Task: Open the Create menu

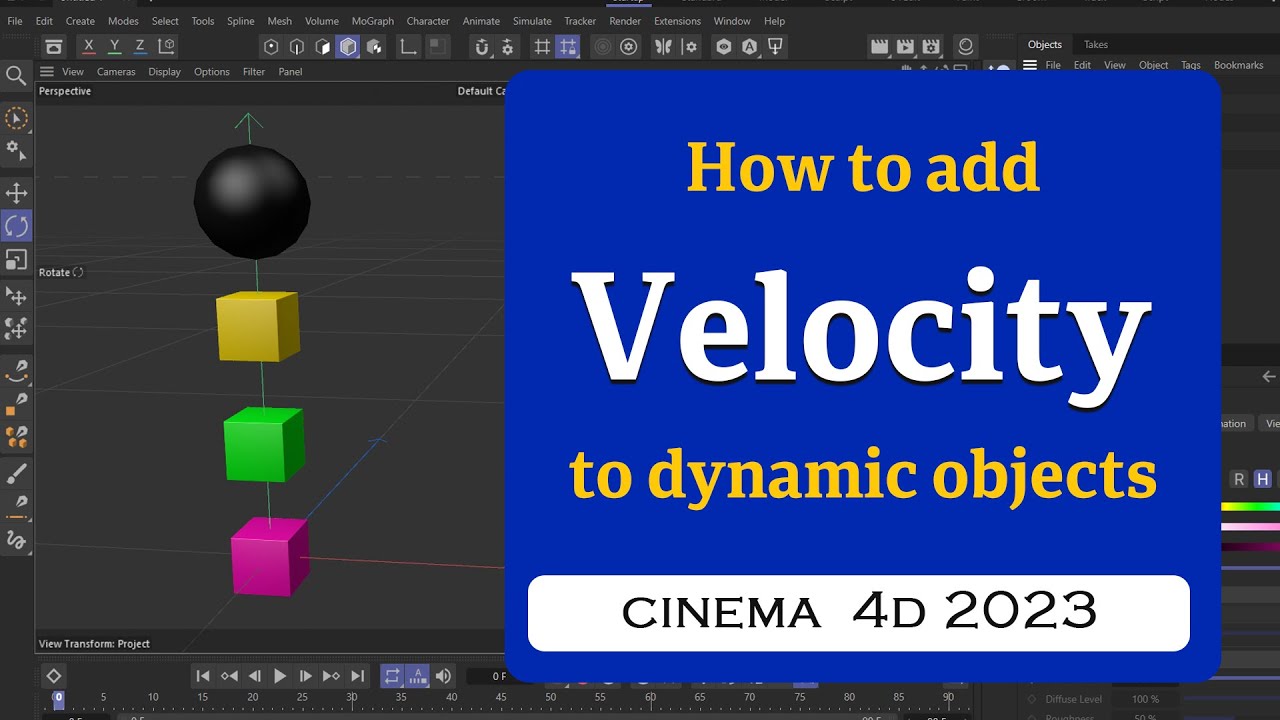Action: click(80, 21)
